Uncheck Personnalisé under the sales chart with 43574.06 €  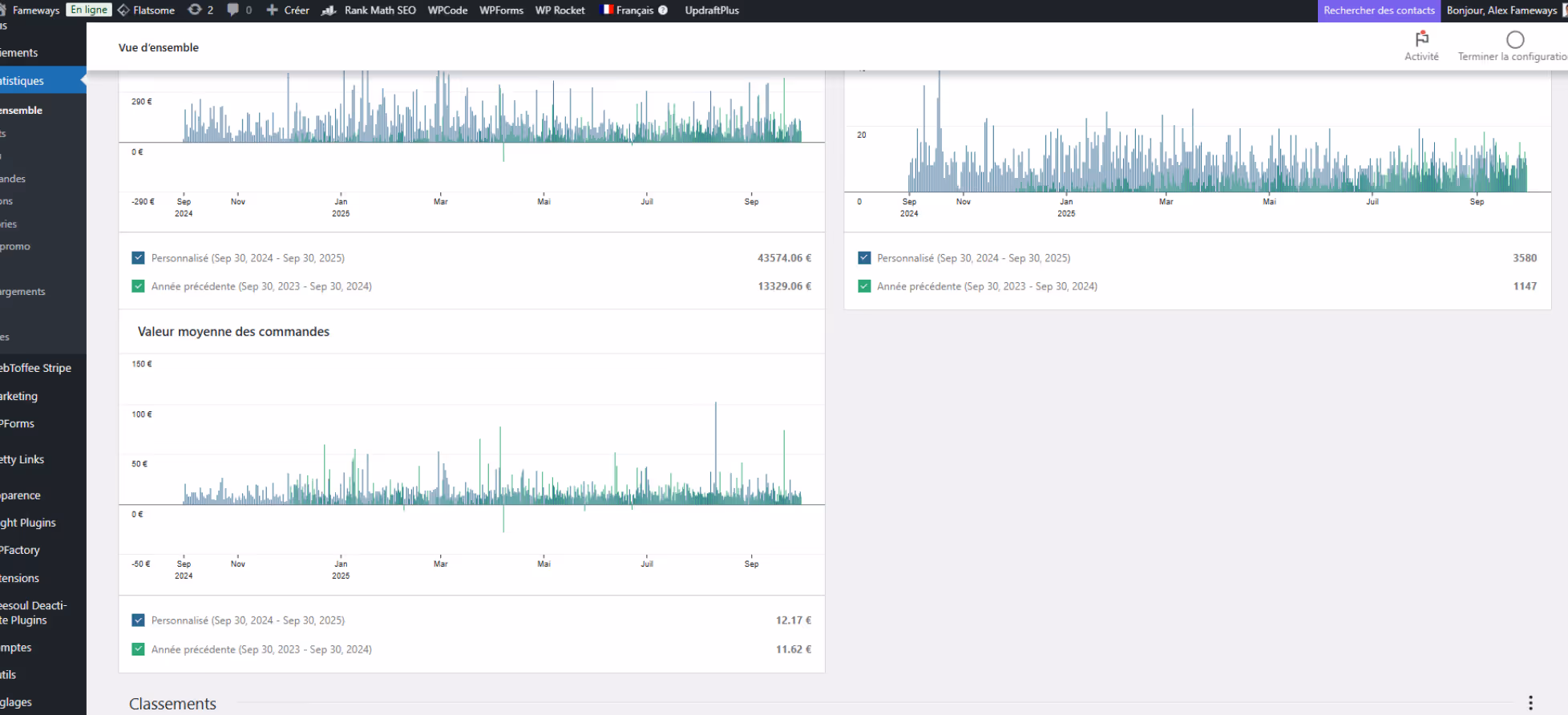tap(138, 258)
